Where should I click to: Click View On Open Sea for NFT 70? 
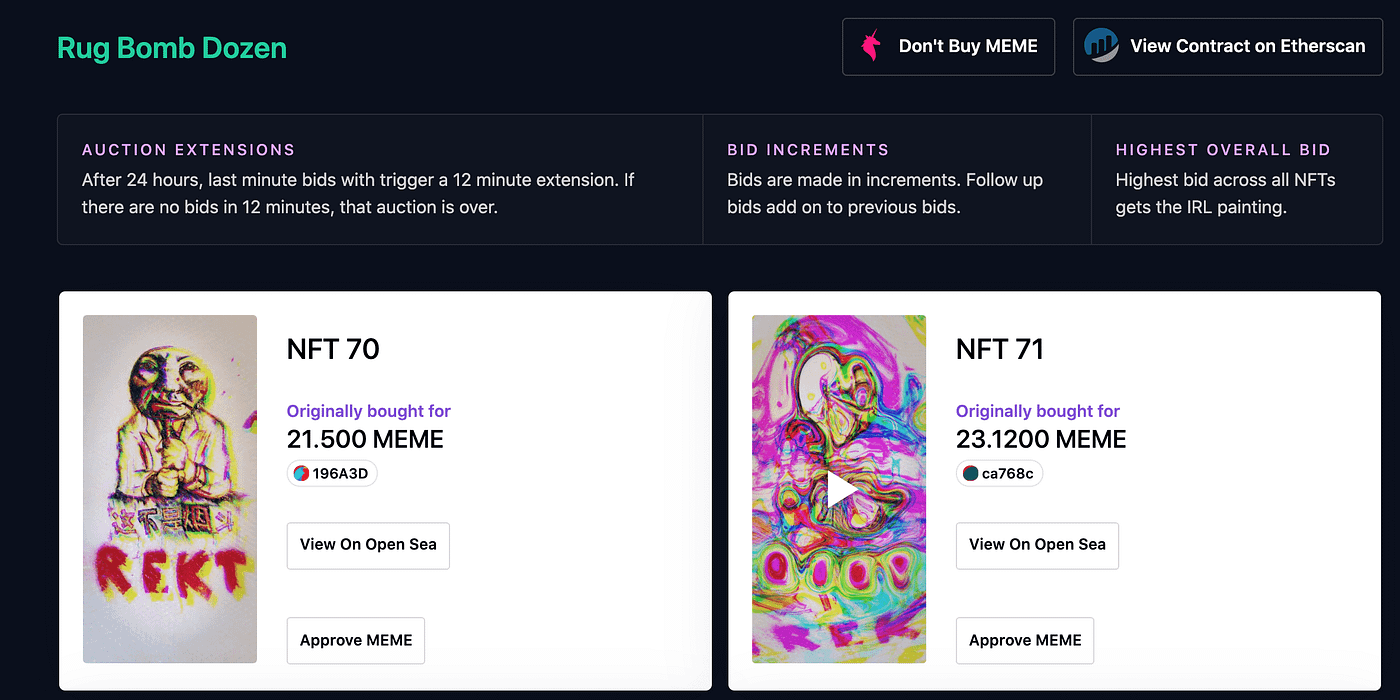(368, 545)
